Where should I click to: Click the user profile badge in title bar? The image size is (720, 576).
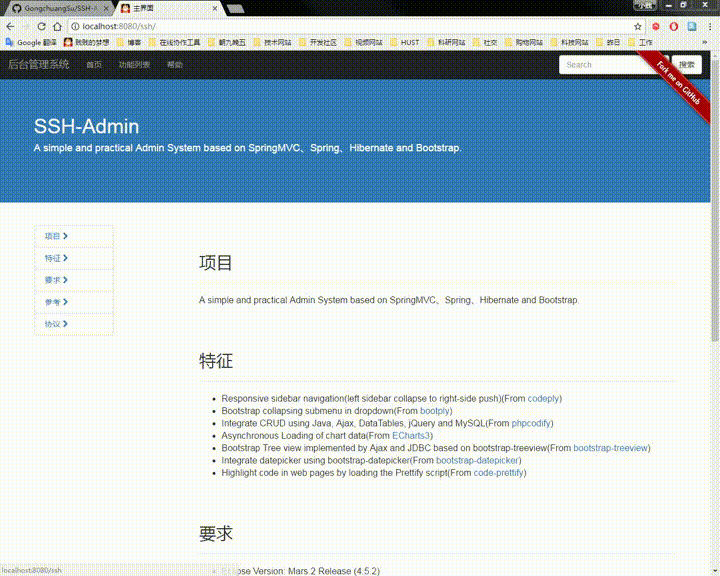(645, 6)
